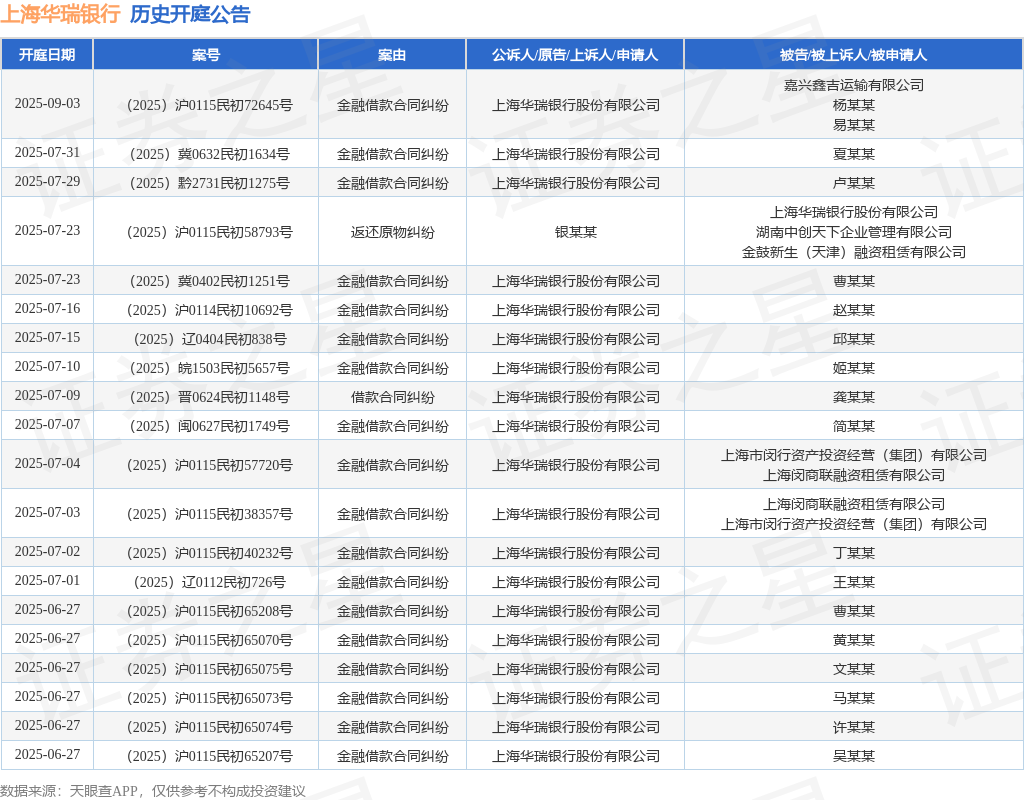Click the date 2025-09-03
The width and height of the screenshot is (1024, 800).
(x=47, y=104)
